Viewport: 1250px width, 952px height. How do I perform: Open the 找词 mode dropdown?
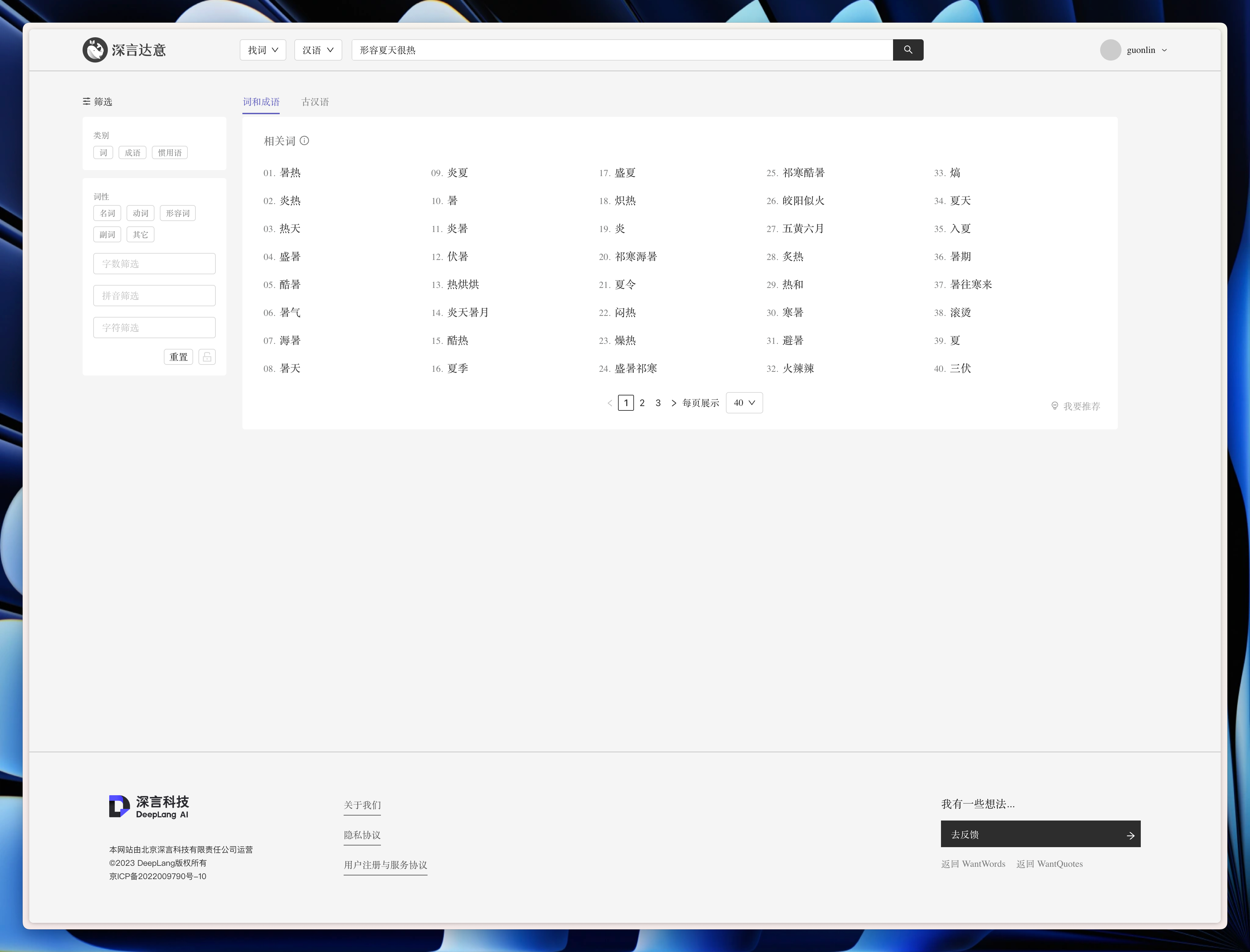[x=262, y=50]
